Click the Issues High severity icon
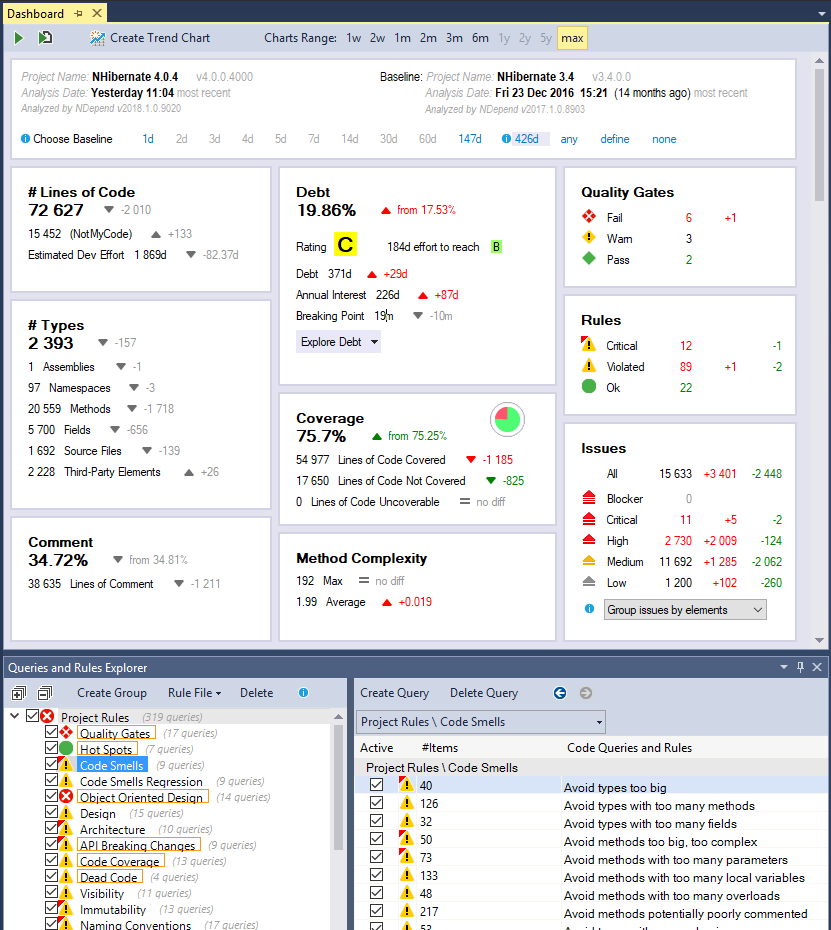The height and width of the screenshot is (930, 831). pyautogui.click(x=589, y=540)
